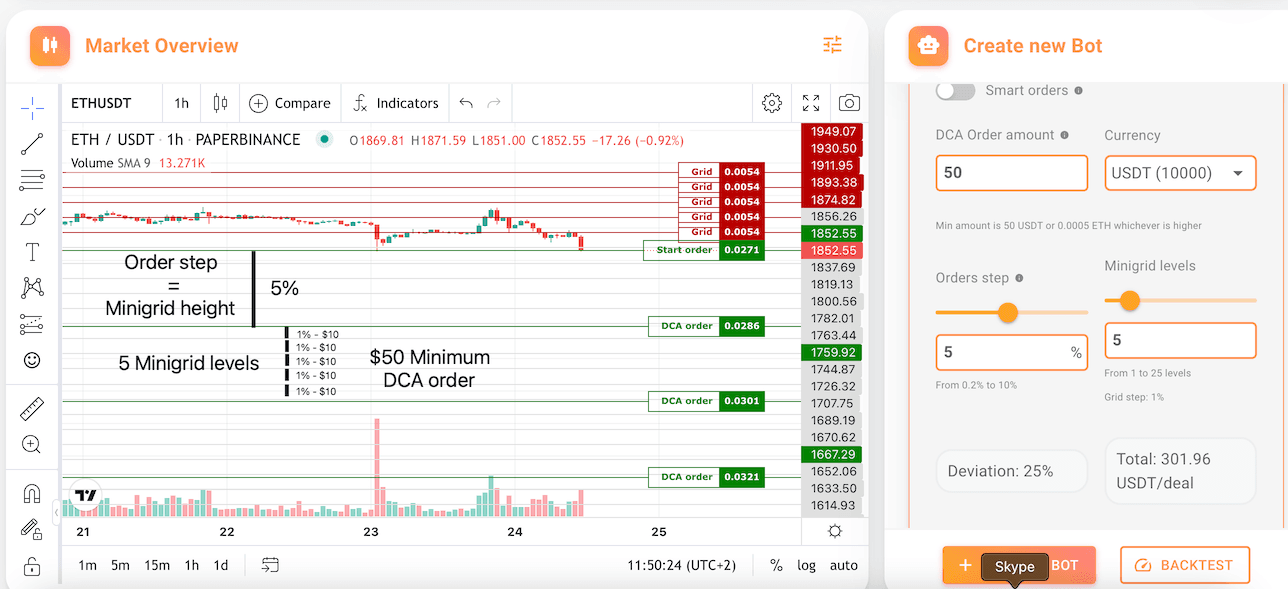Take a chart snapshot with camera icon
This screenshot has height=589, width=1288.
pos(849,103)
